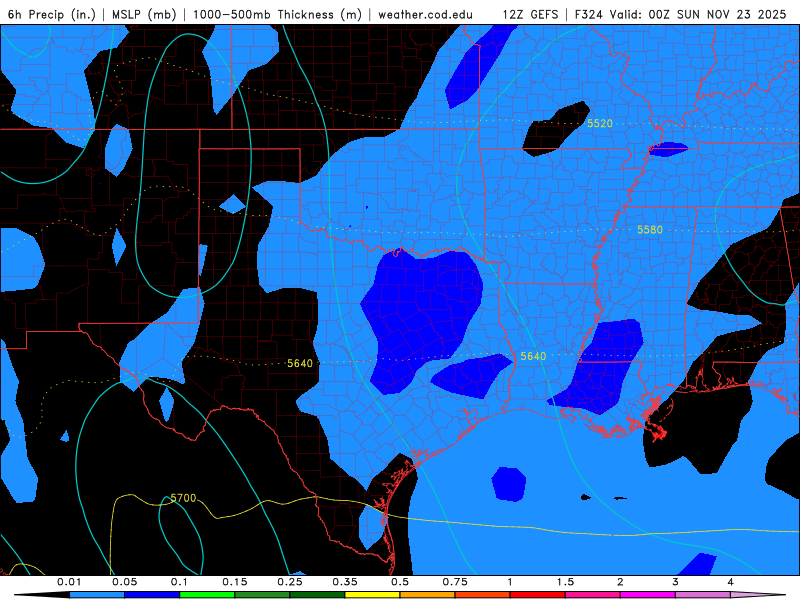Click the 0.05 legend value
The height and width of the screenshot is (600, 800).
125,582
